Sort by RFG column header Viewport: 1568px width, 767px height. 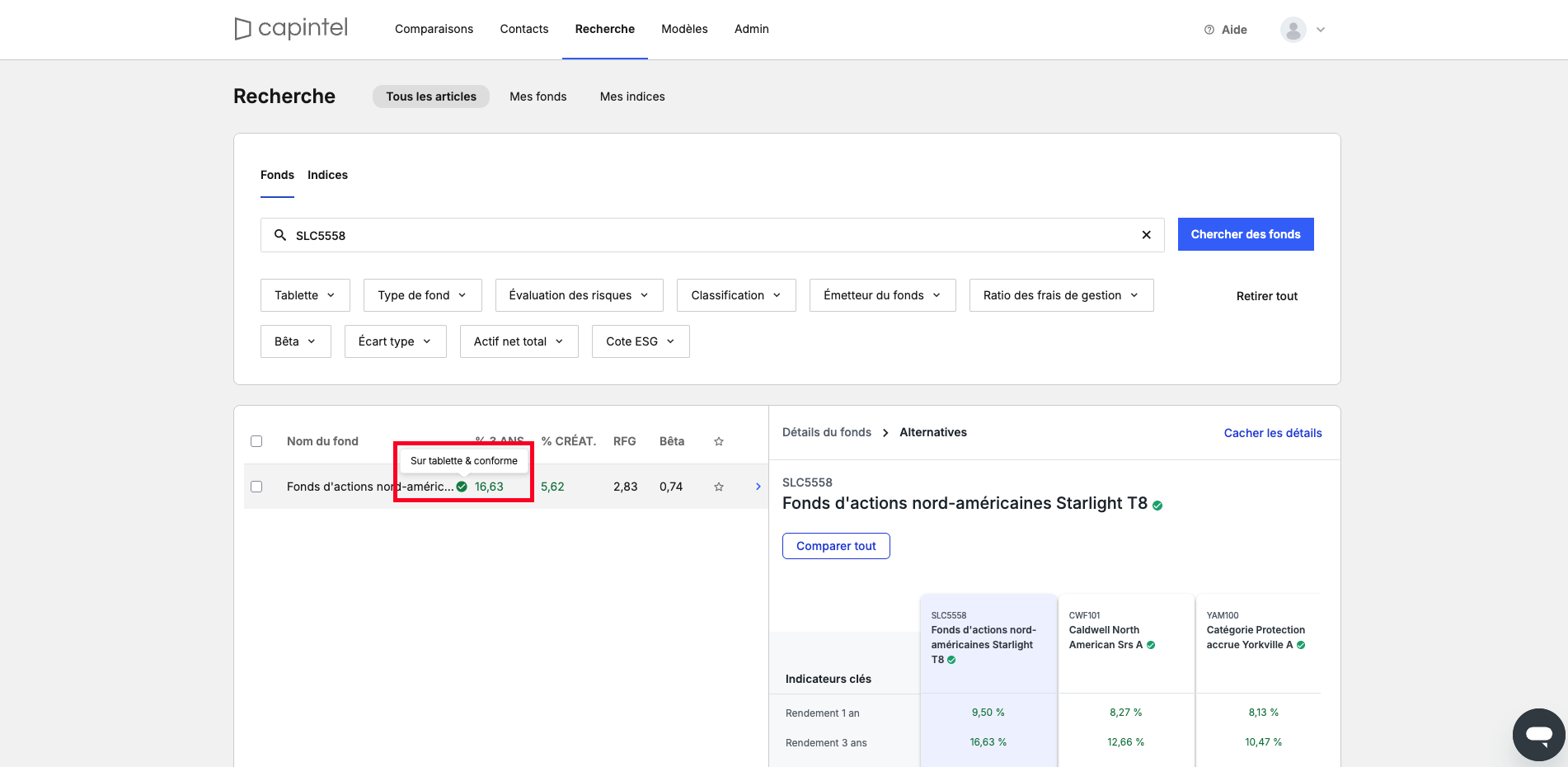(x=625, y=441)
